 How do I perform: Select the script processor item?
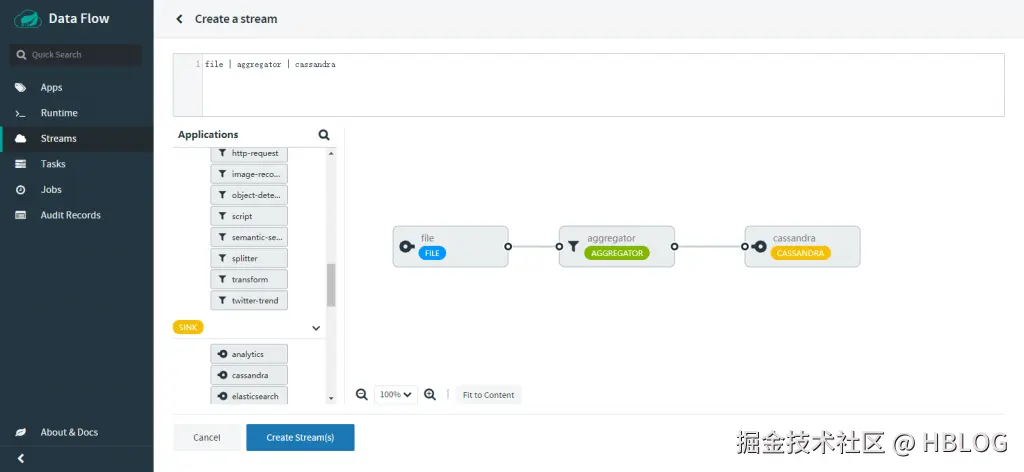pyautogui.click(x=249, y=216)
